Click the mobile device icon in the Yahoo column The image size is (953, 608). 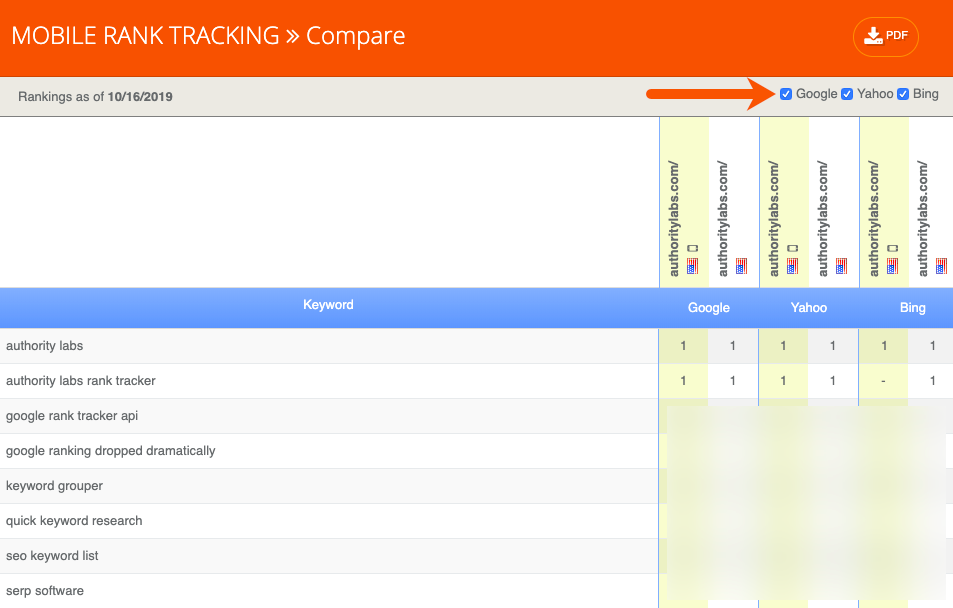(x=793, y=248)
